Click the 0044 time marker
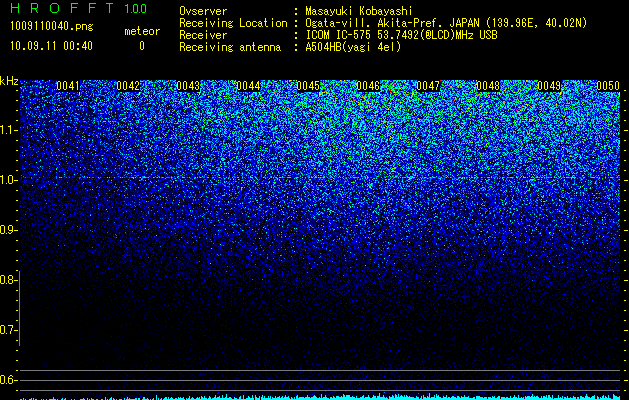This screenshot has height=400, width=629. (x=248, y=86)
